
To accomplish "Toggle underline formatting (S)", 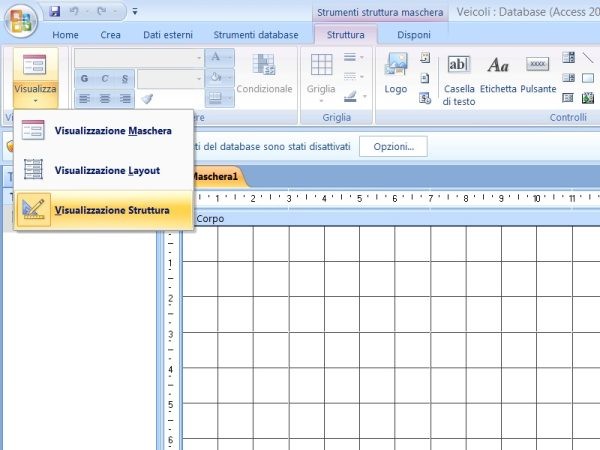I will point(124,78).
